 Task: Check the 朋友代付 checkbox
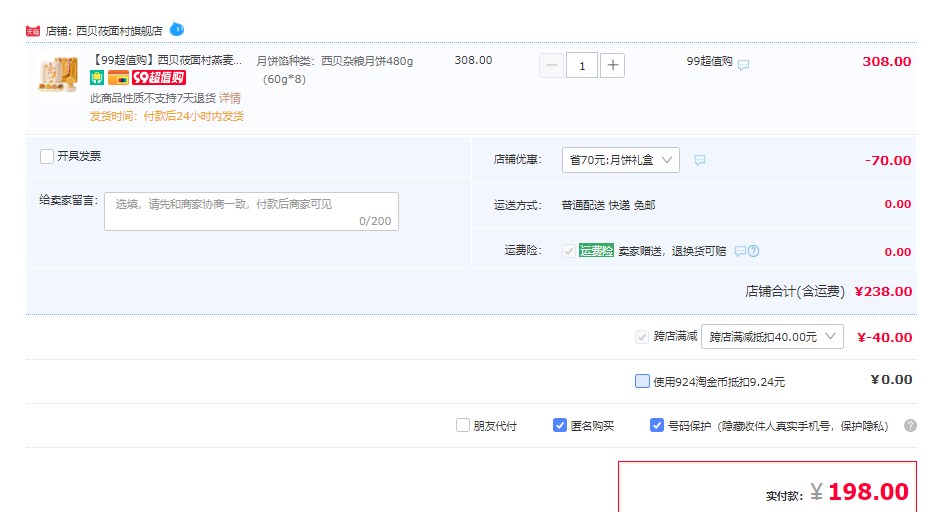[462, 425]
